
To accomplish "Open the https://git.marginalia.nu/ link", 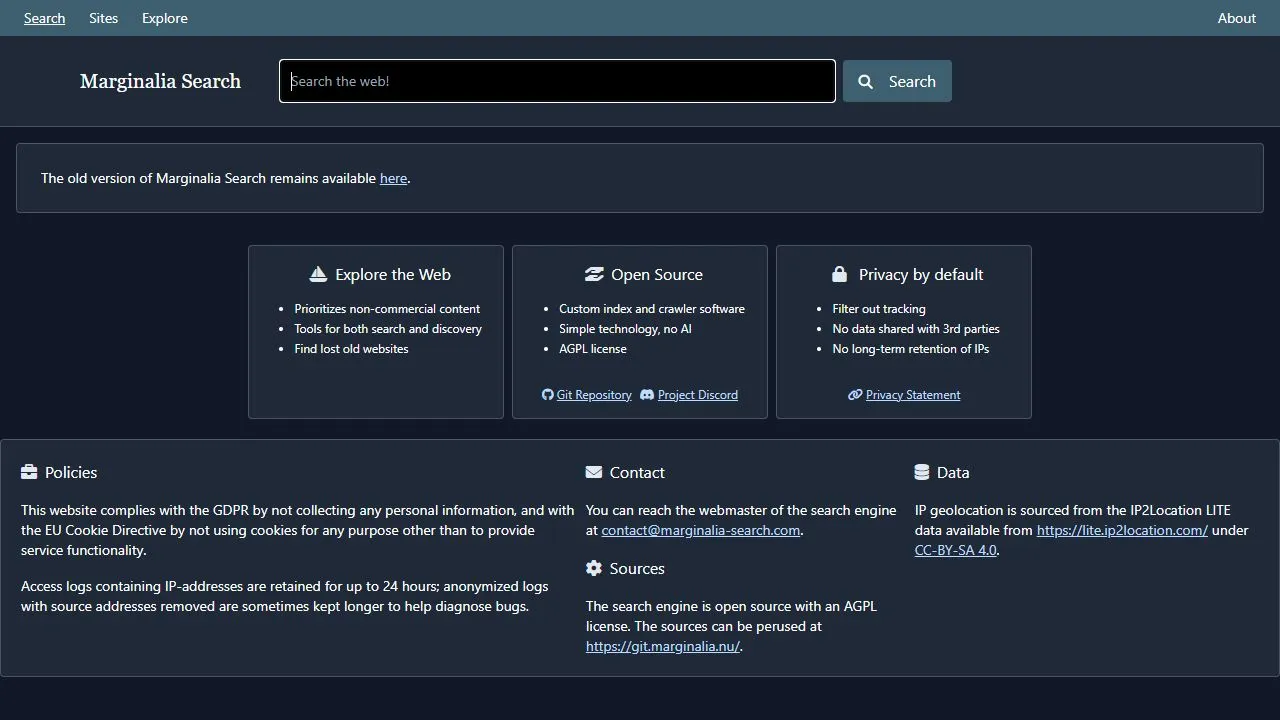I will click(663, 646).
